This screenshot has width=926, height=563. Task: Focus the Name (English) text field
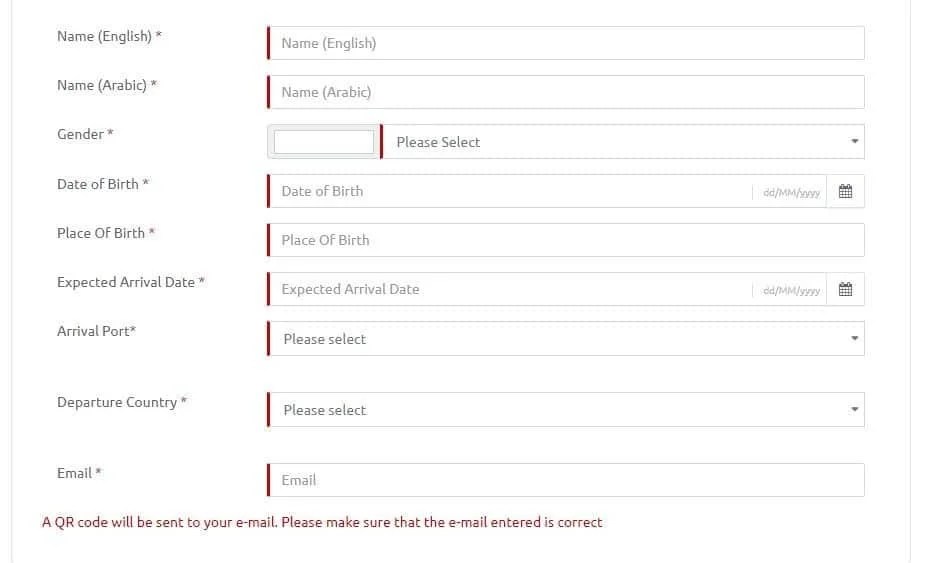[x=566, y=43]
